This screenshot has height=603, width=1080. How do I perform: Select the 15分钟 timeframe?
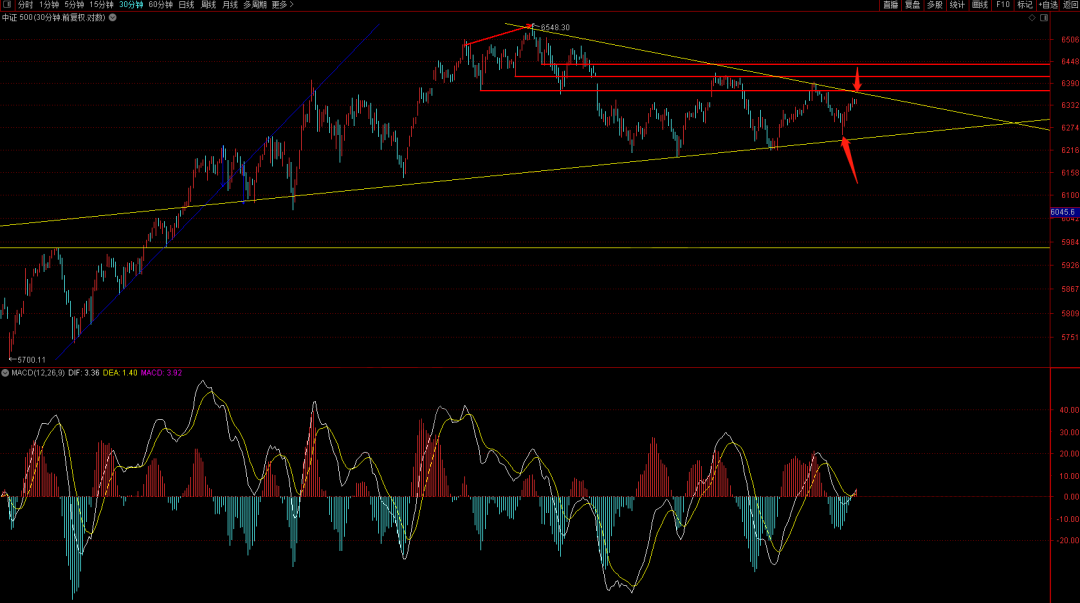coord(101,5)
